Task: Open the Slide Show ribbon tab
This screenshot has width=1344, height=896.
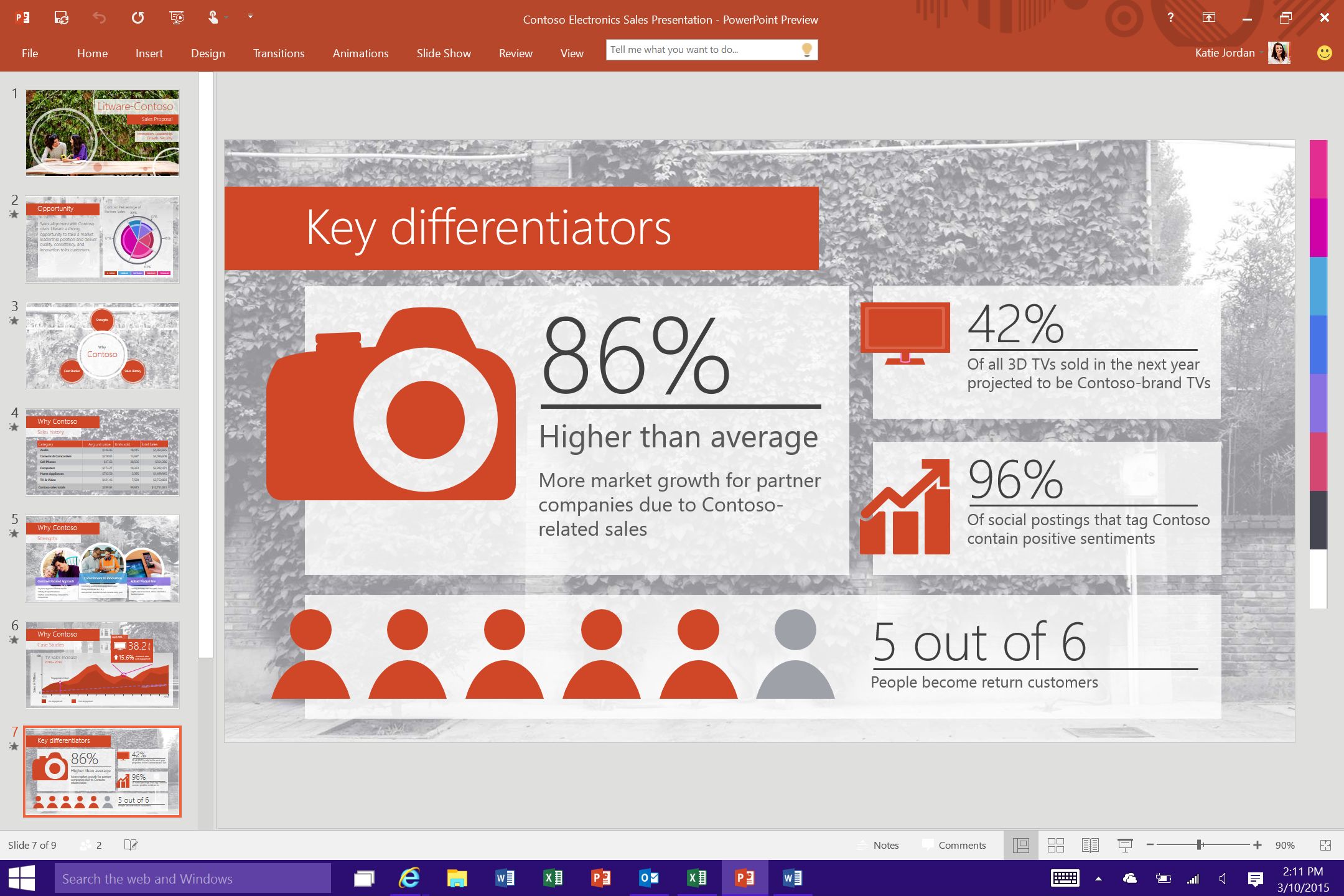Action: pos(444,54)
